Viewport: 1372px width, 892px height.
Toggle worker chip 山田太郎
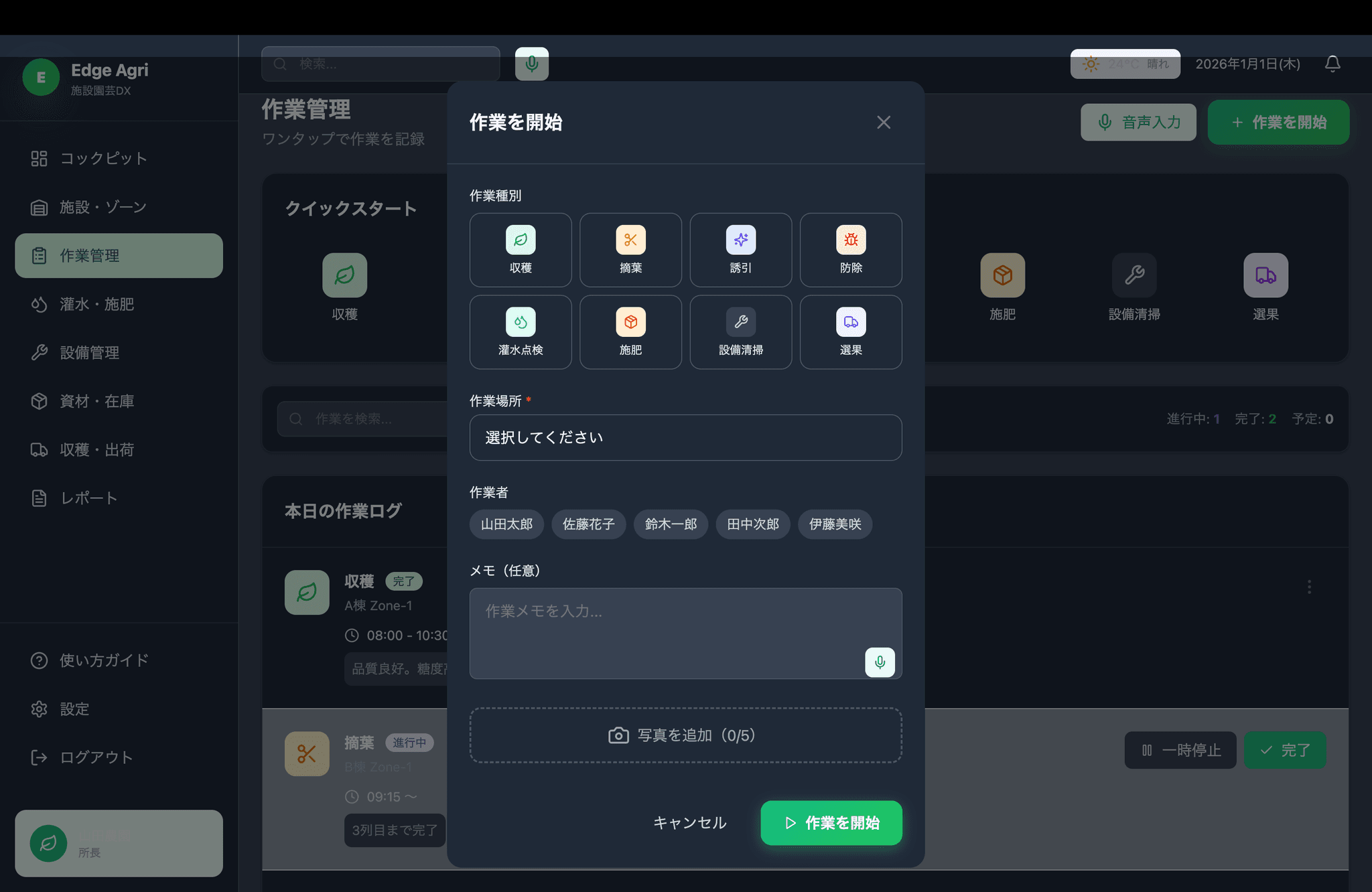click(x=506, y=524)
